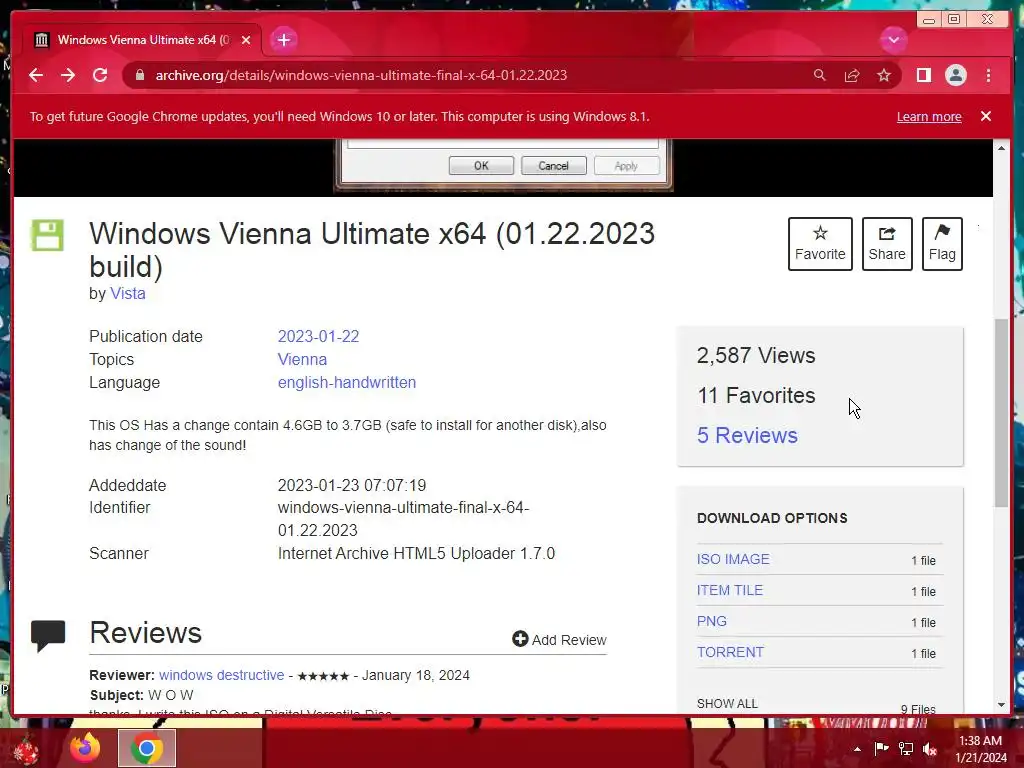Image resolution: width=1024 pixels, height=768 pixels.
Task: Favorite this archive item
Action: [x=820, y=244]
